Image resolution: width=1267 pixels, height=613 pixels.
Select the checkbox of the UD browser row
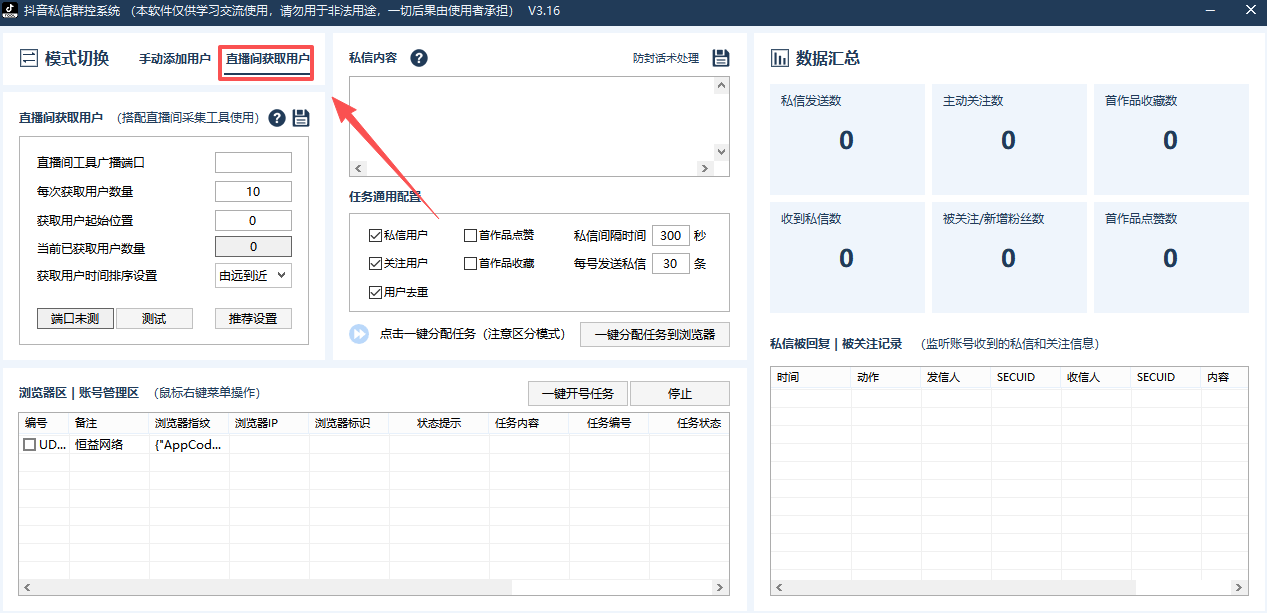click(x=29, y=444)
